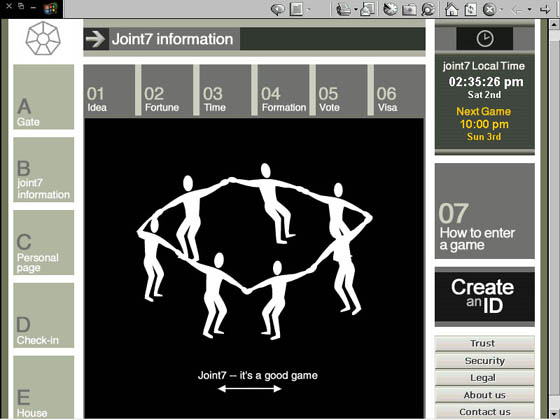Click the heptagon Joint7 logo

(43, 38)
